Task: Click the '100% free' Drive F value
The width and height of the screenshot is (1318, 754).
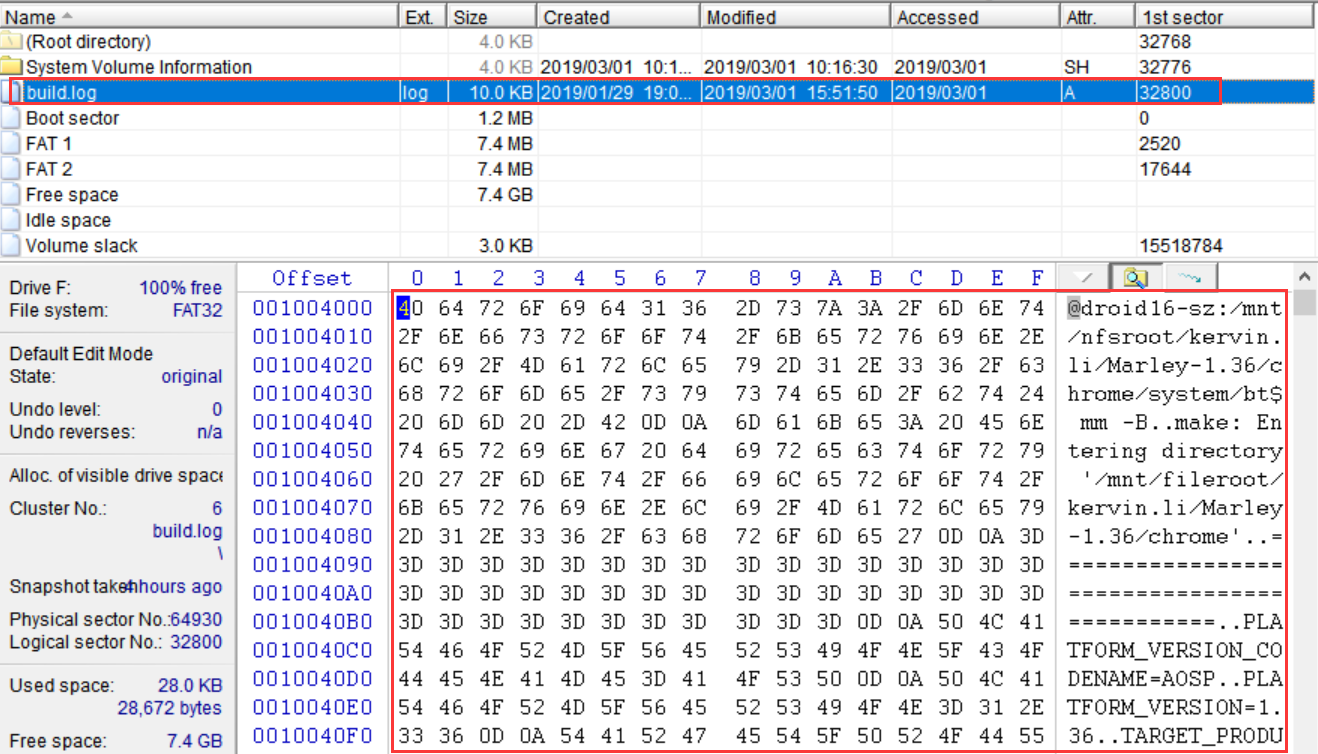Action: pyautogui.click(x=181, y=288)
